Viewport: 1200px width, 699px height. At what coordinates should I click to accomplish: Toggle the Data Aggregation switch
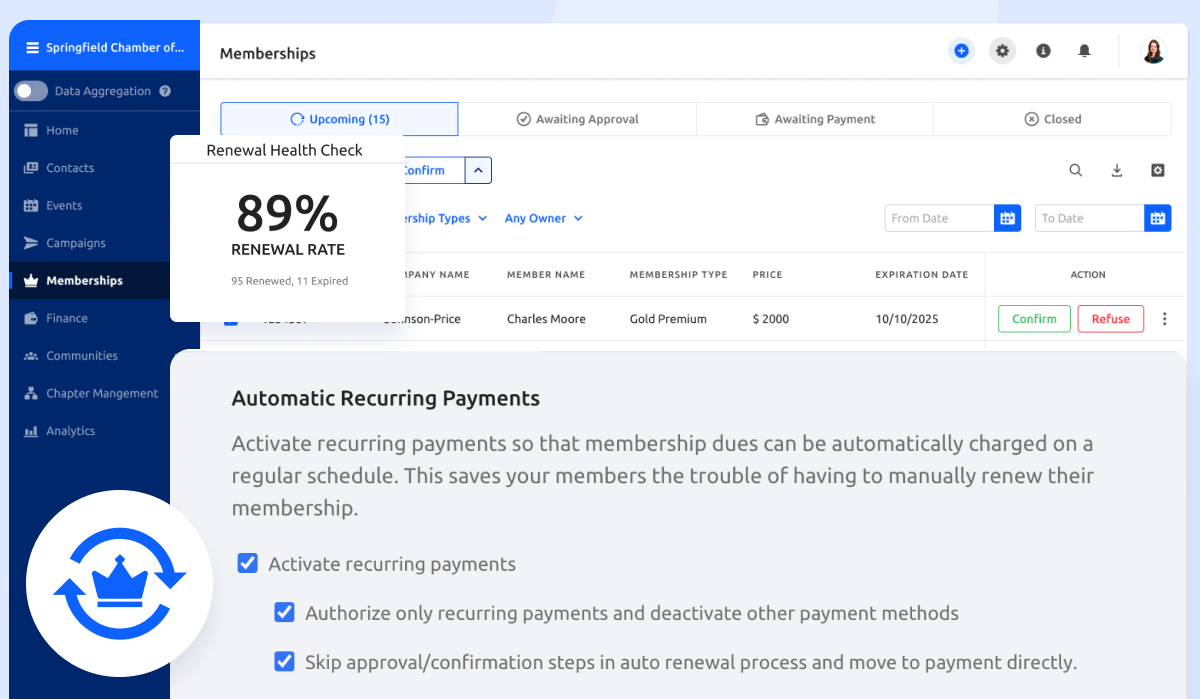pyautogui.click(x=31, y=91)
